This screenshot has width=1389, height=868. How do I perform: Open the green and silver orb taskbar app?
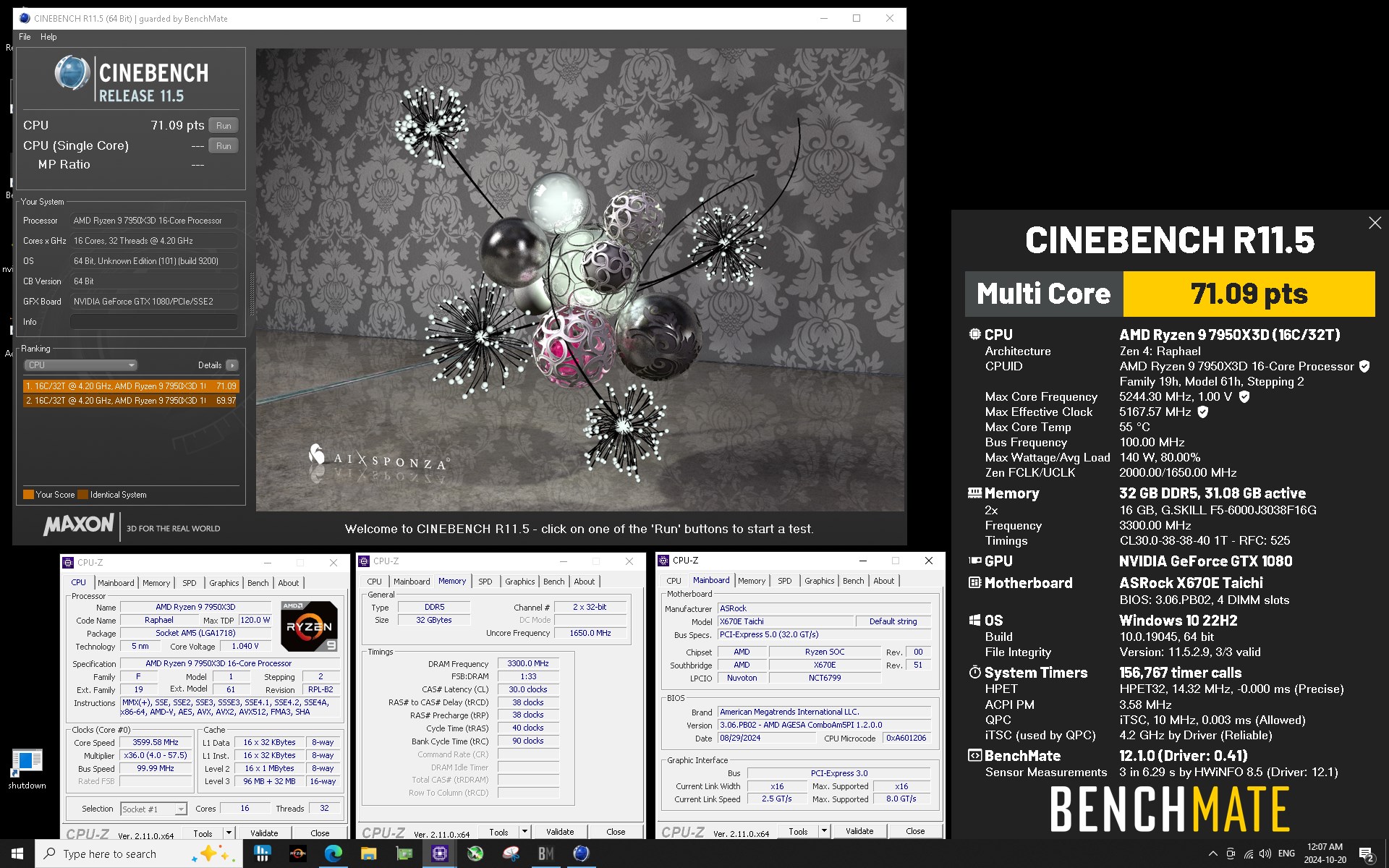(475, 854)
